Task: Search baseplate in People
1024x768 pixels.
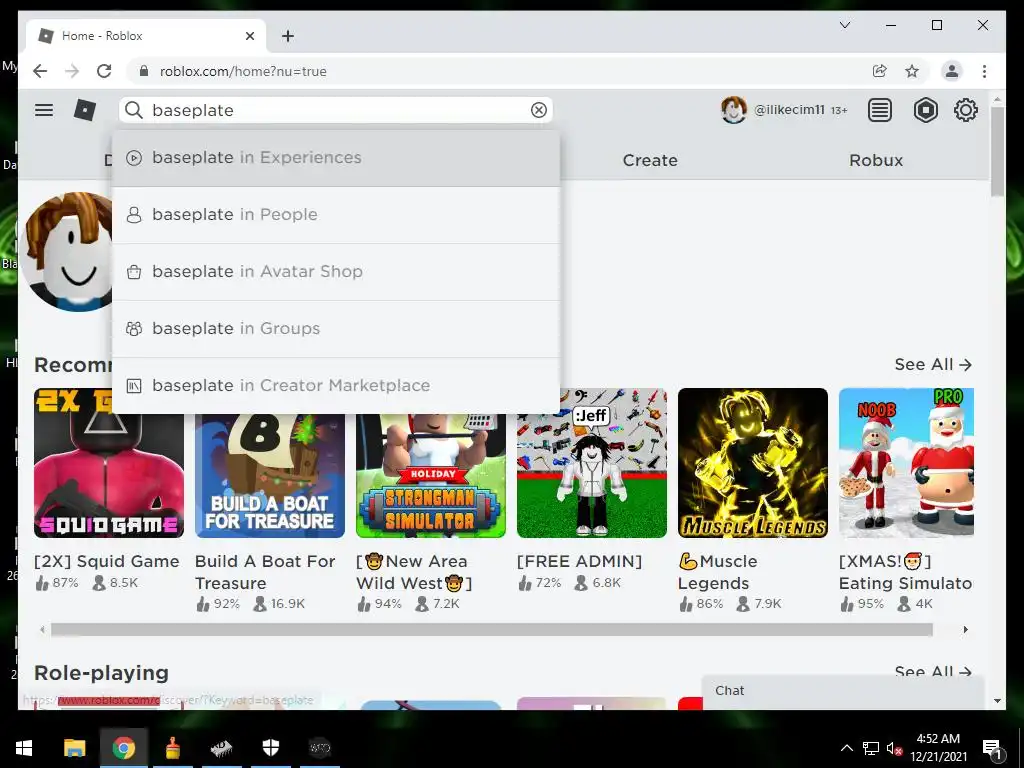Action: click(336, 215)
